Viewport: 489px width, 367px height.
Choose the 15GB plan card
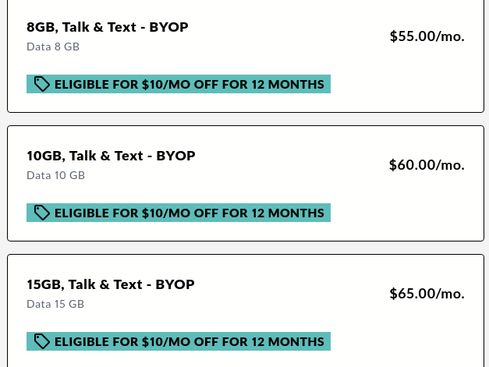[246, 311]
